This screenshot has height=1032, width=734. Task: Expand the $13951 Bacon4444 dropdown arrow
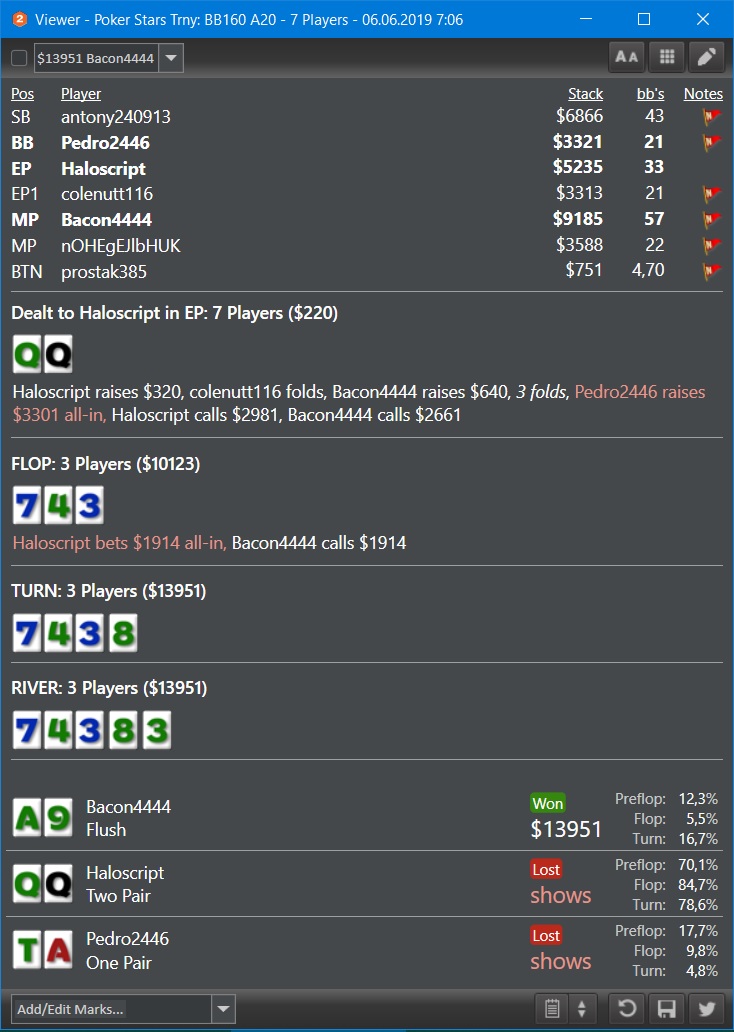coord(171,58)
